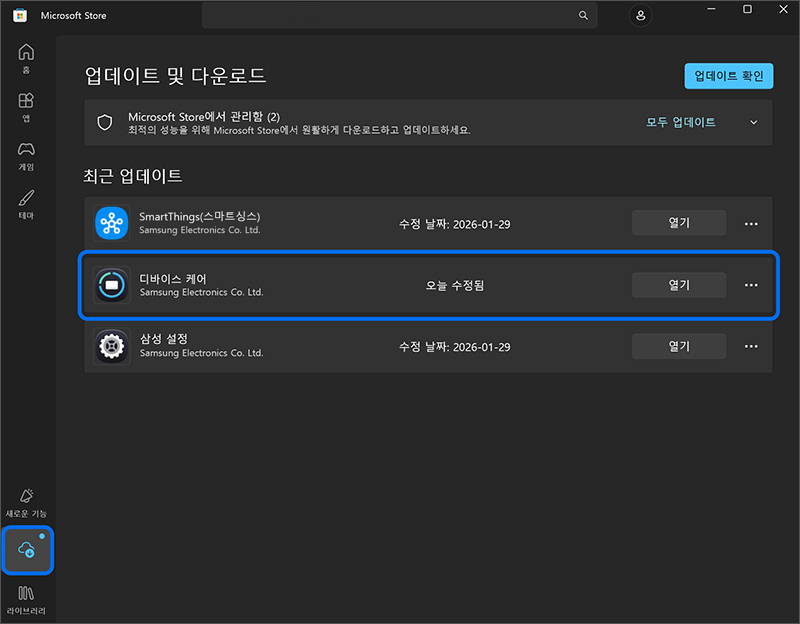Viewport: 800px width, 624px height.
Task: Open the more options menu for 디바이스 케어
Action: 751,285
